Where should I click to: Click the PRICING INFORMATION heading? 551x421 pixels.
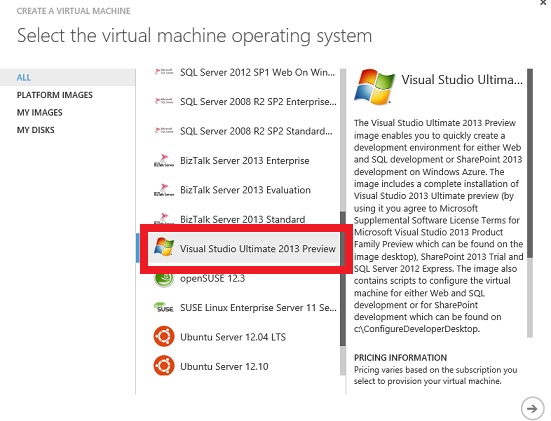(x=400, y=358)
